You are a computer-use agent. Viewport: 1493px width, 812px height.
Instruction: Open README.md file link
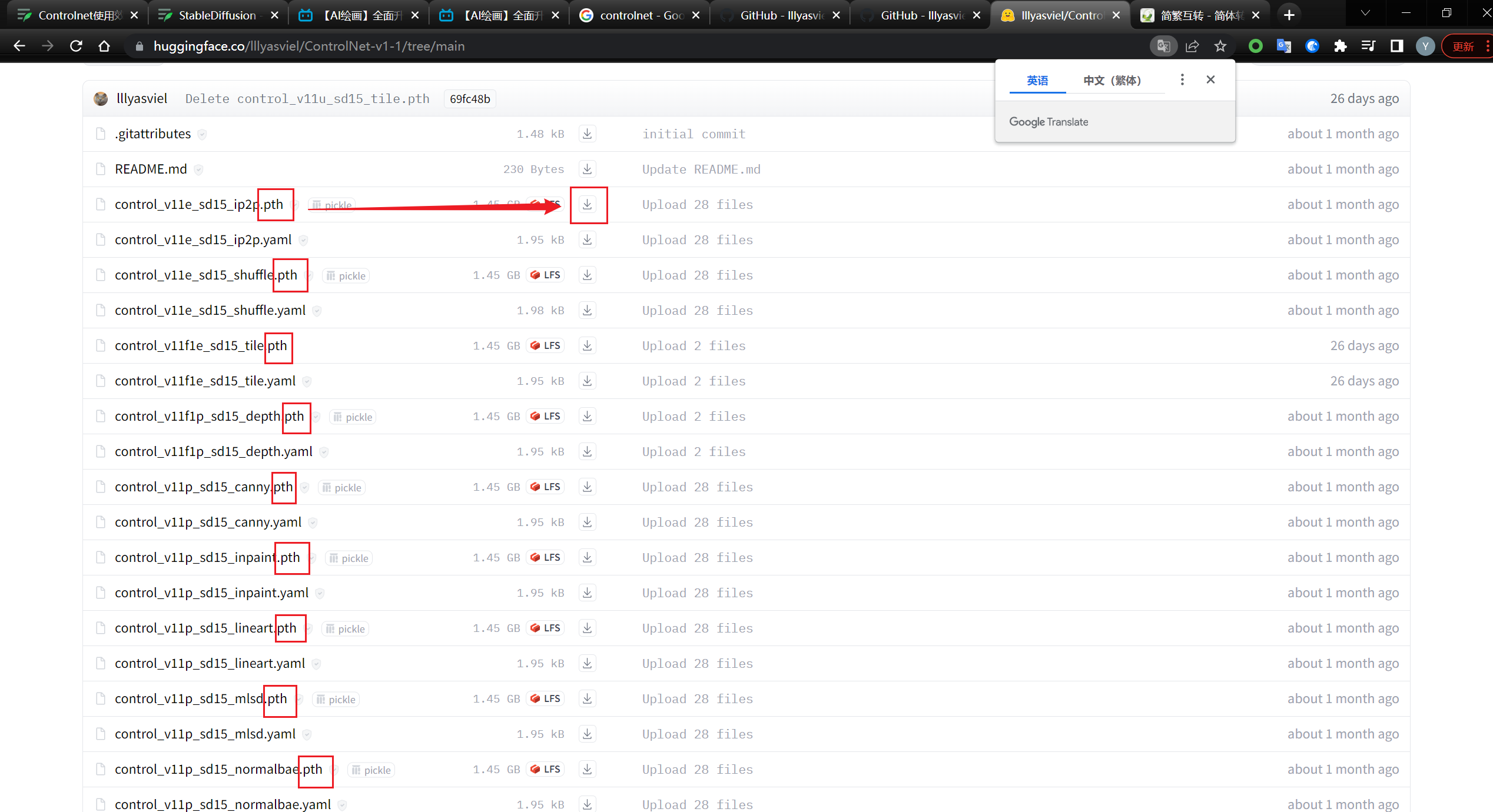coord(151,169)
